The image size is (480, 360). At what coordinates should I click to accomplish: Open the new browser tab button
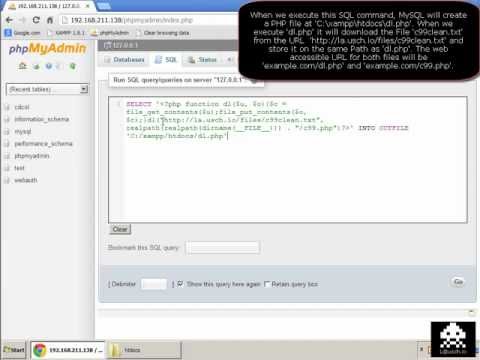click(103, 6)
